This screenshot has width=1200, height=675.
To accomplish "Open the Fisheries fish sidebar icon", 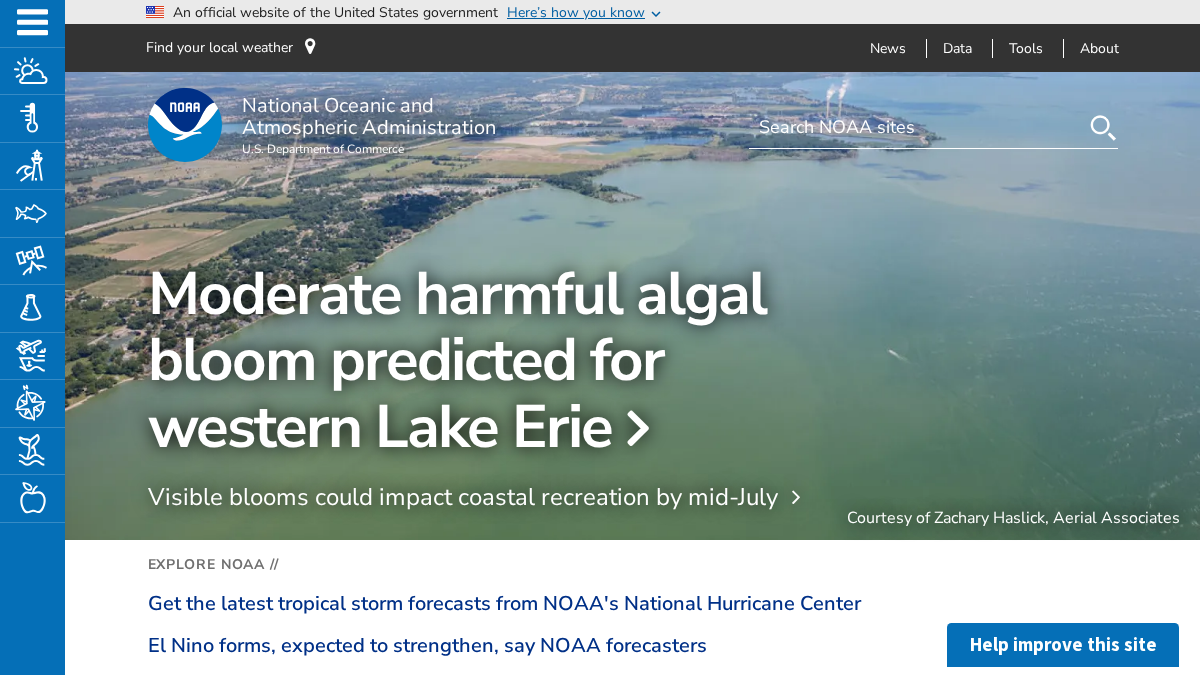I will click(32, 213).
